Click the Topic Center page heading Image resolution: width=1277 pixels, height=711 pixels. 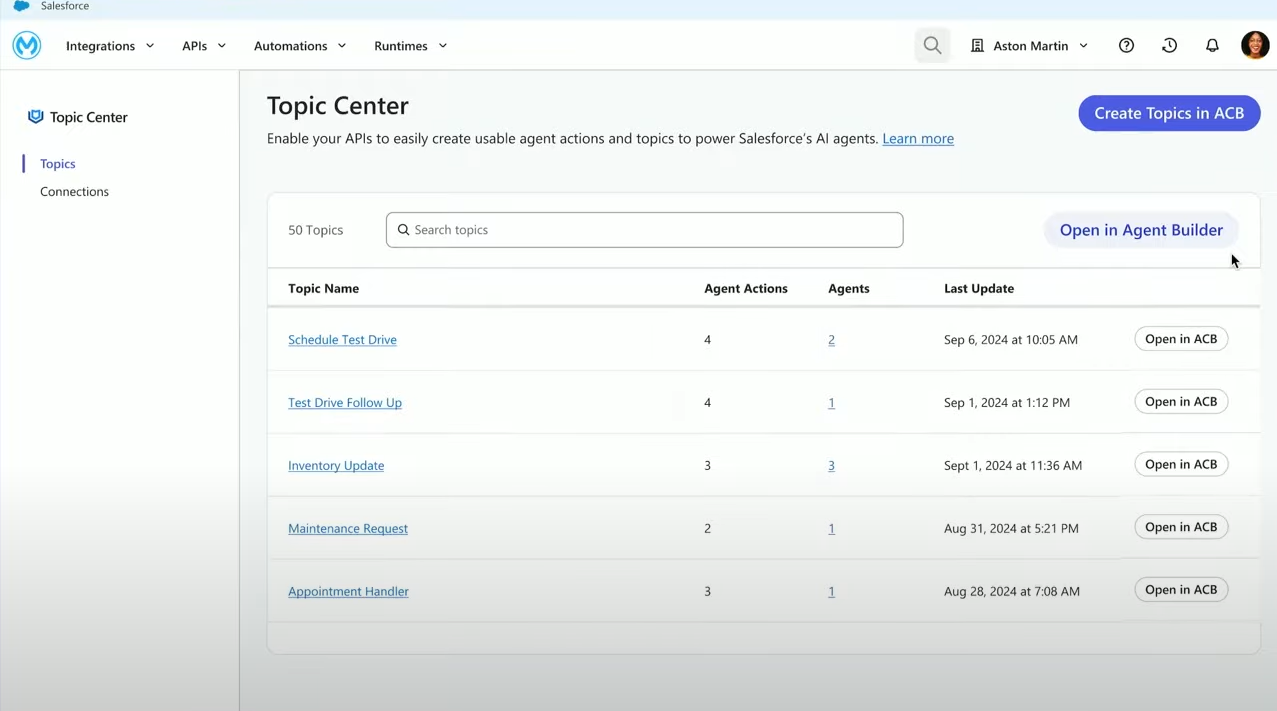[338, 106]
